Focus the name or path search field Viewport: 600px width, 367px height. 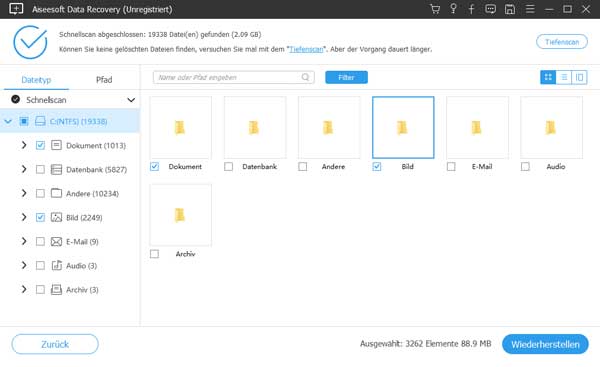[x=233, y=77]
